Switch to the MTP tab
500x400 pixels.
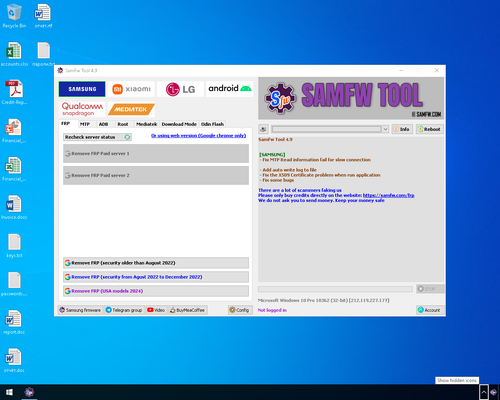(x=85, y=124)
